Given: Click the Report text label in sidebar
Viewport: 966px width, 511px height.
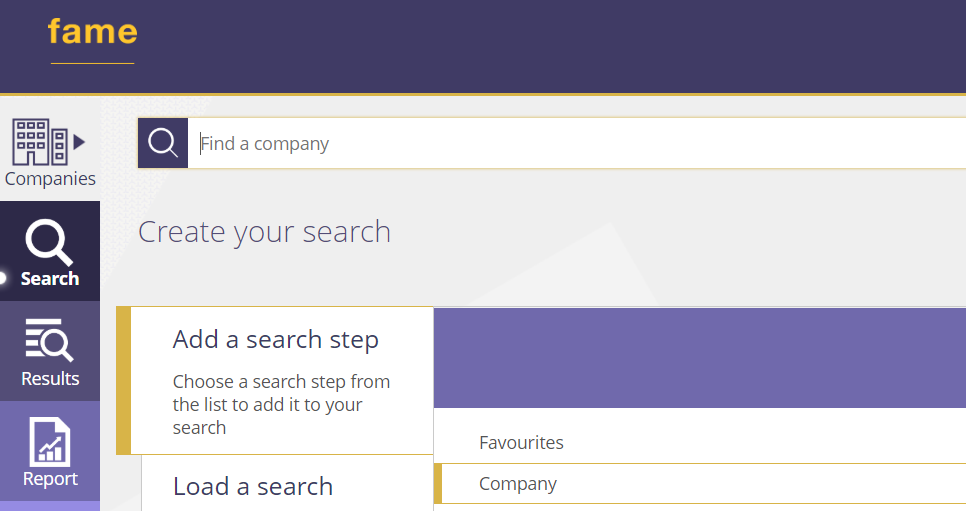Looking at the screenshot, I should click(x=50, y=479).
